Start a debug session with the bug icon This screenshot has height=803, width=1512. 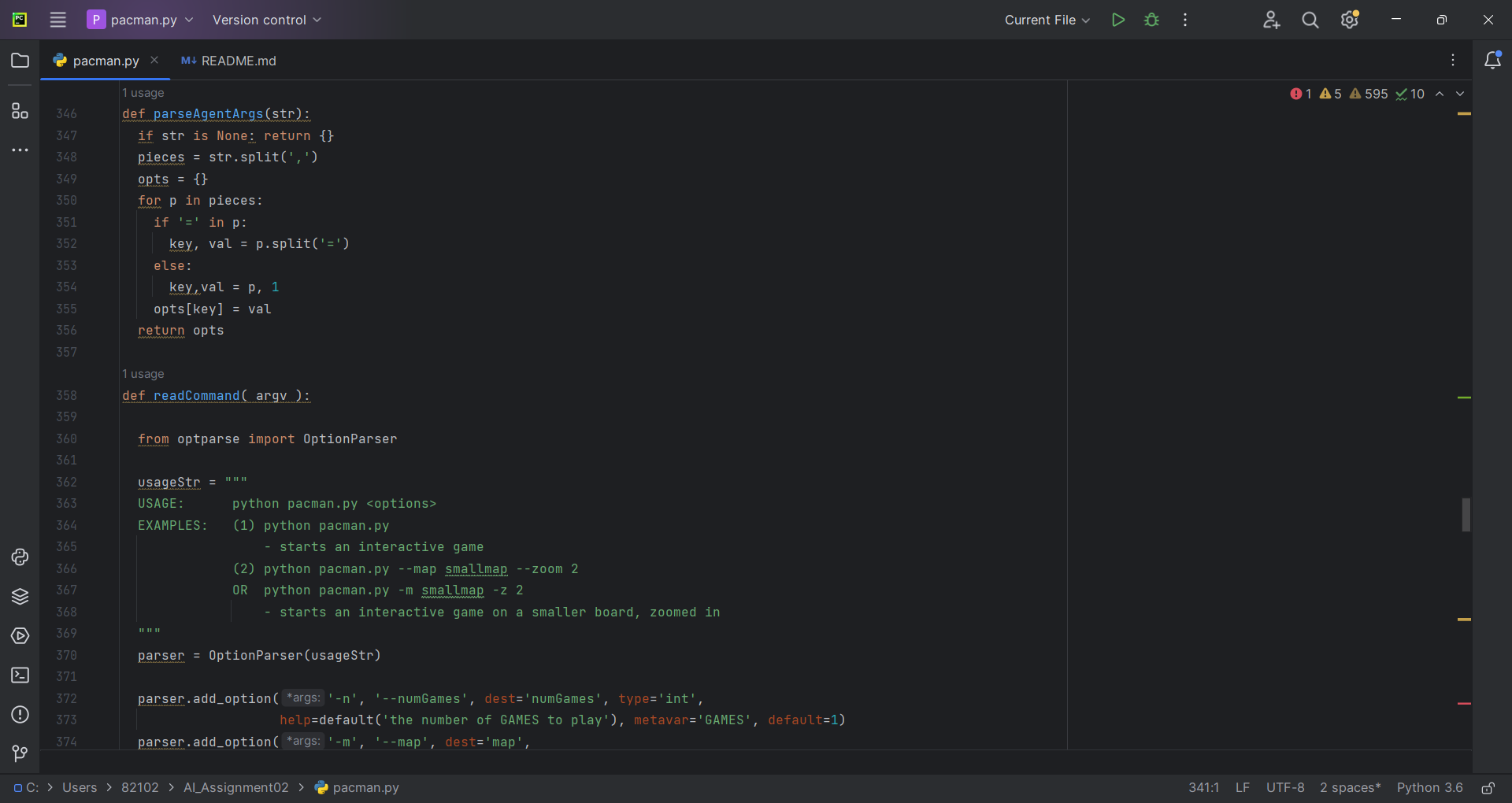coord(1151,20)
